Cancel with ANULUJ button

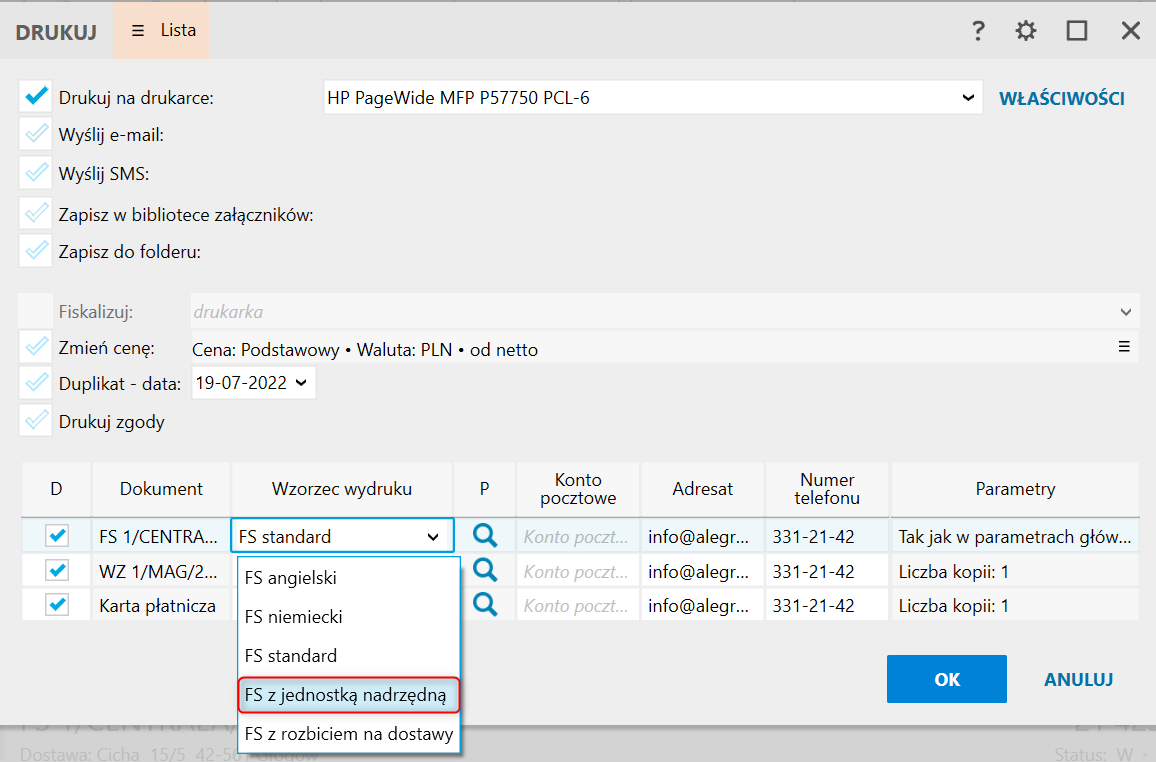[1079, 679]
